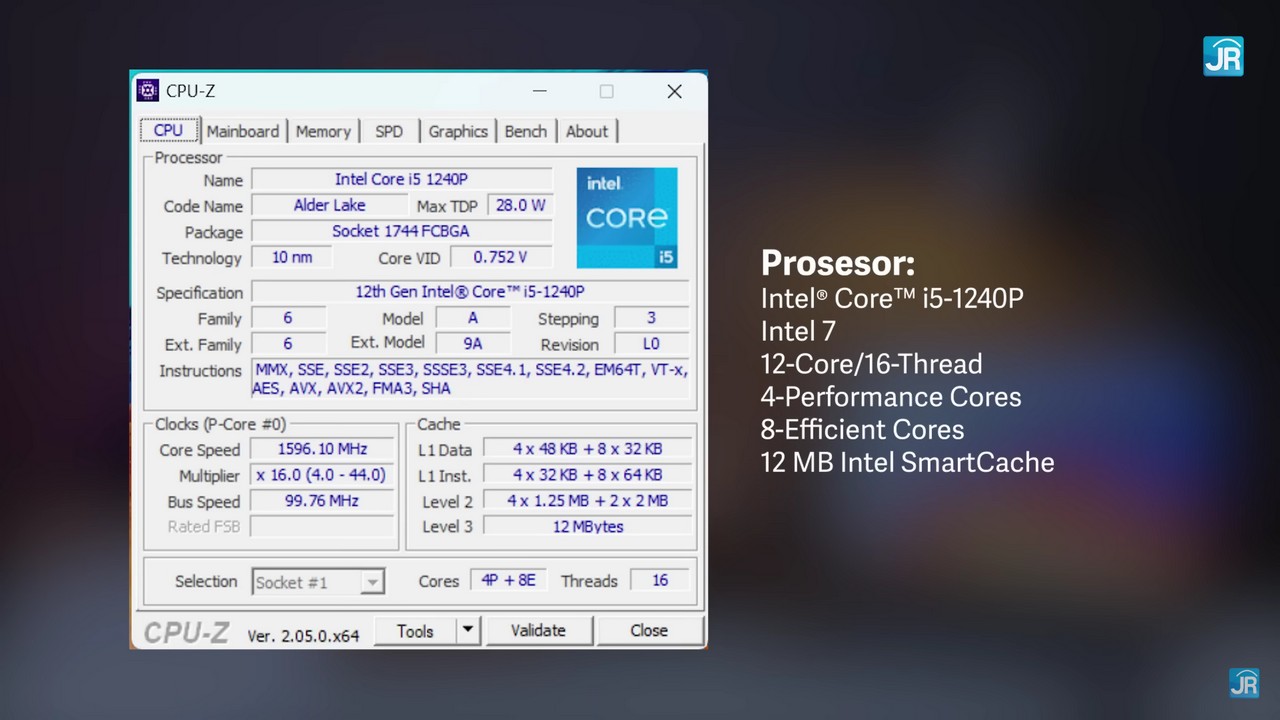Click the Level 3 value 12 MBytes
Image resolution: width=1280 pixels, height=720 pixels.
point(588,527)
